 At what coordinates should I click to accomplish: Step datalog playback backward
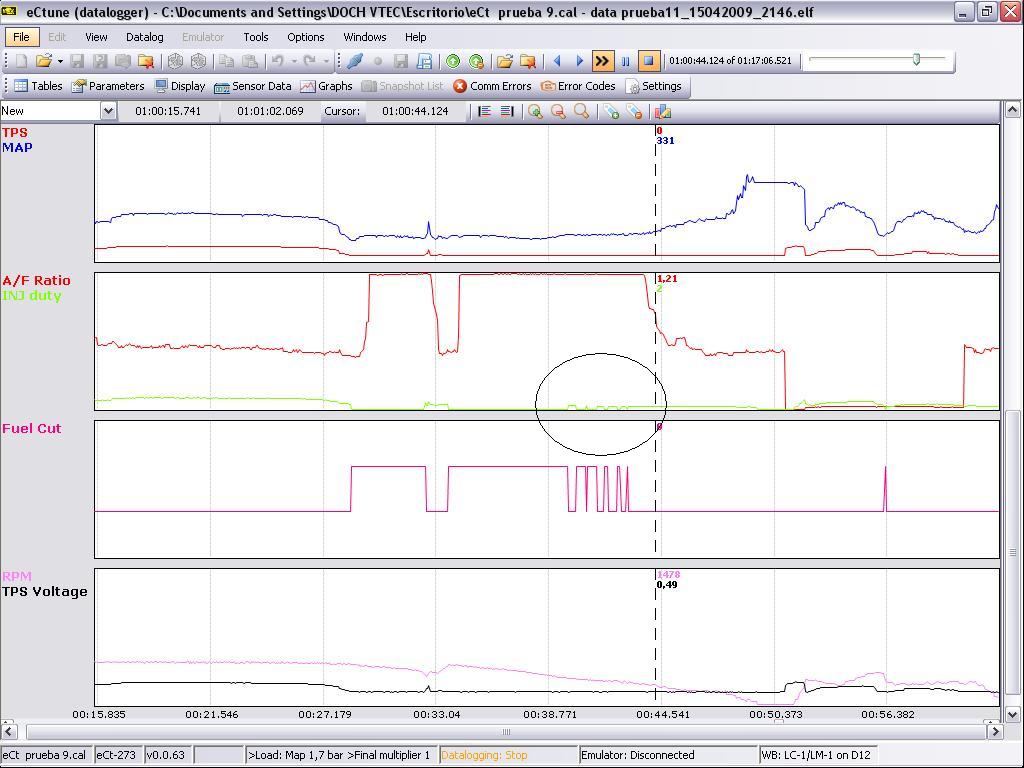[x=557, y=61]
